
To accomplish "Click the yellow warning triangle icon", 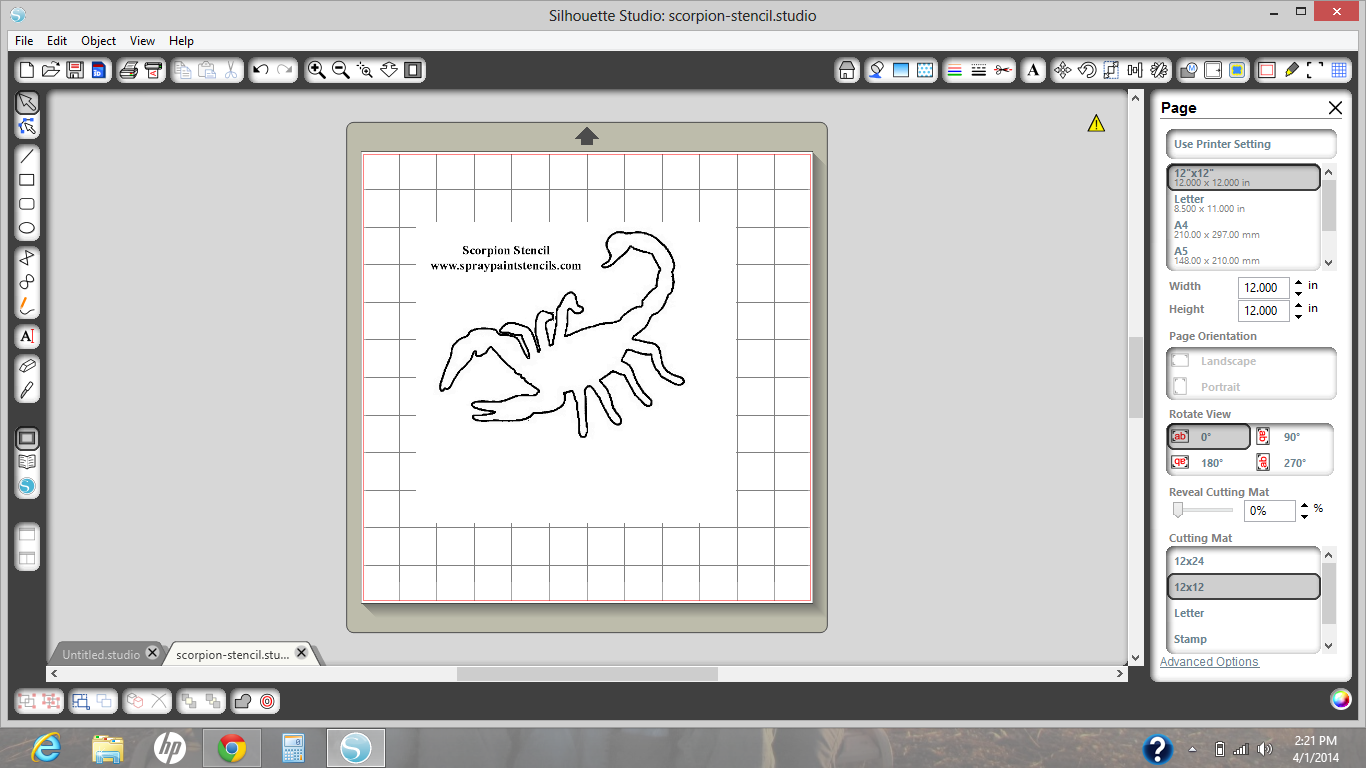I will tap(1096, 123).
